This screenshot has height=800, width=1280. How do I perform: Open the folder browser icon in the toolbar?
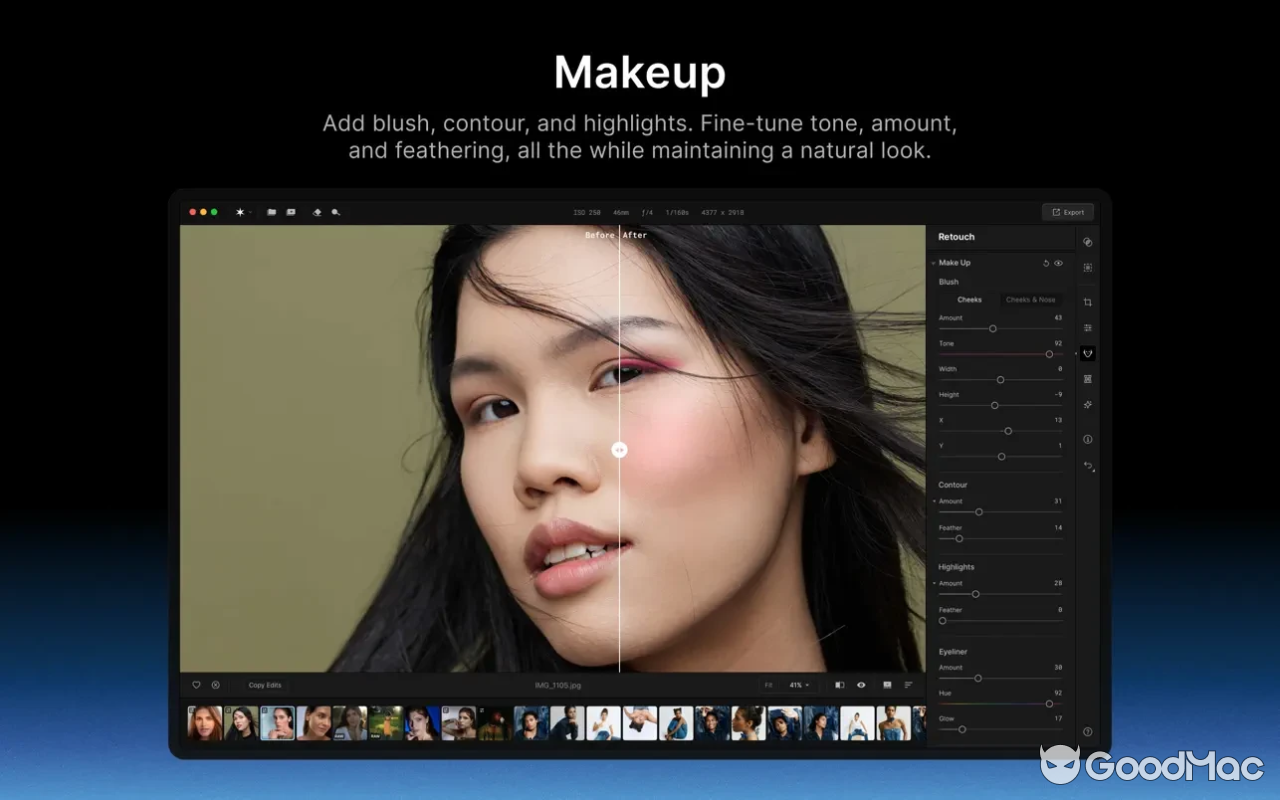click(272, 212)
